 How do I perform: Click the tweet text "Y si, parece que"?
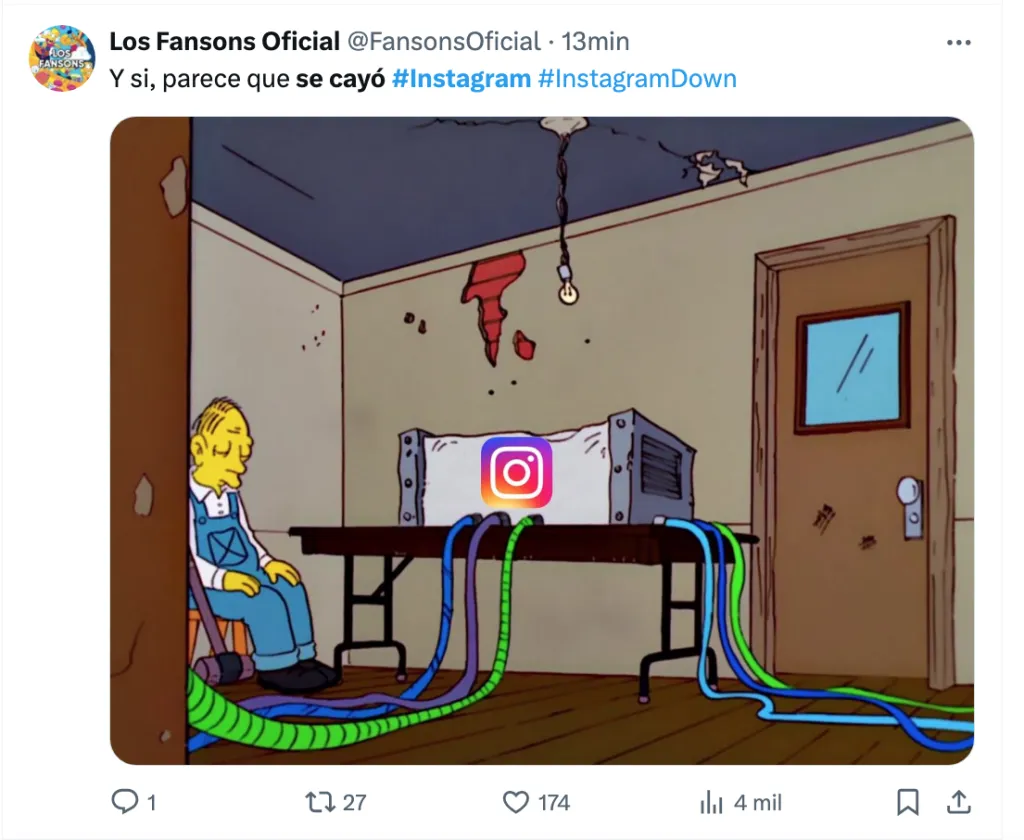click(199, 78)
